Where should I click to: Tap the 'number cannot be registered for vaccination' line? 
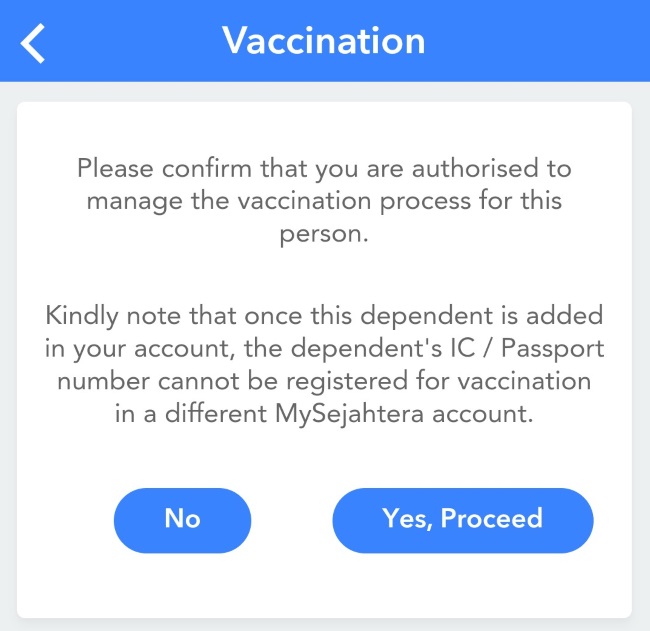[x=324, y=381]
